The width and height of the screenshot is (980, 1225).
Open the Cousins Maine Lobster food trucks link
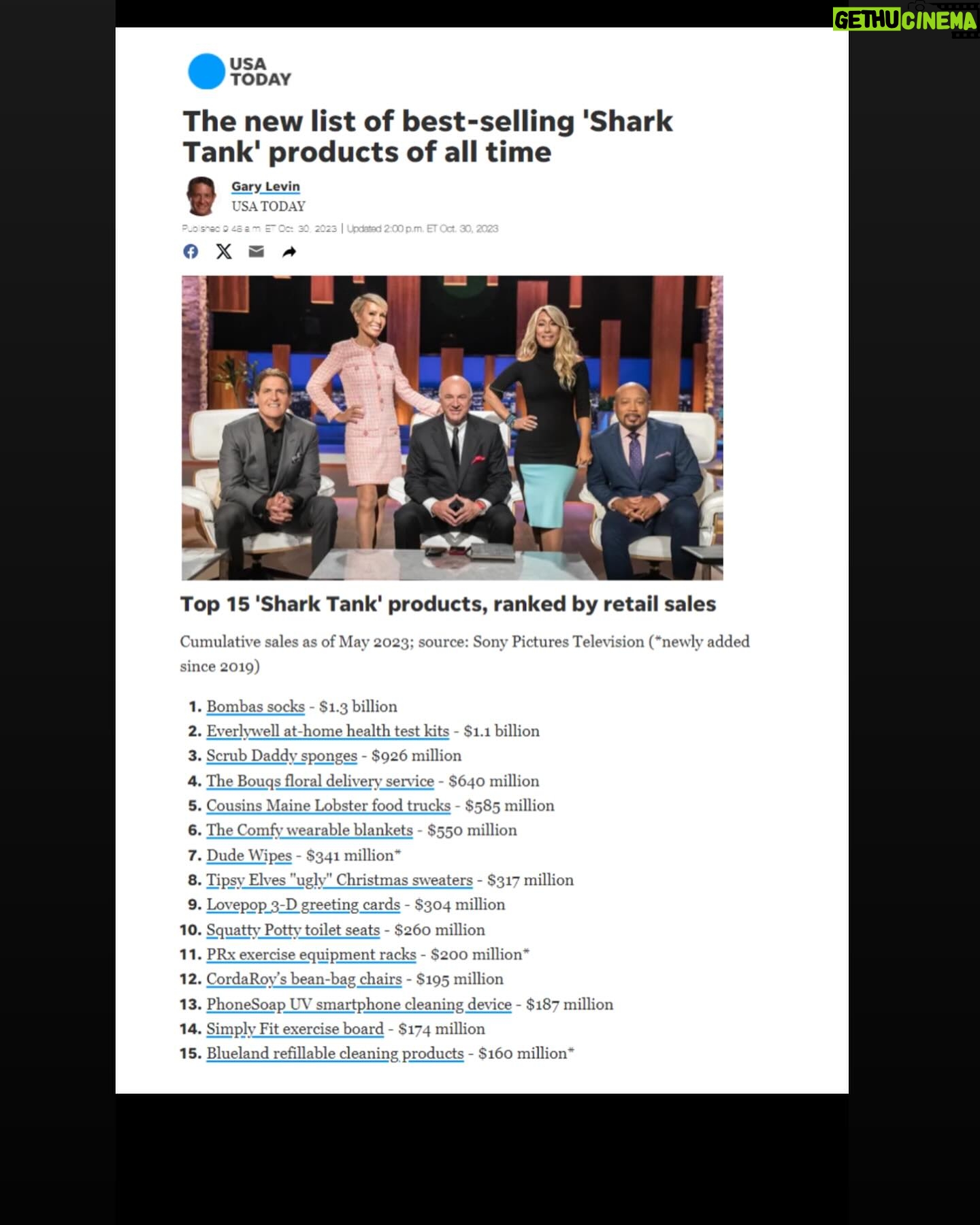(x=328, y=806)
